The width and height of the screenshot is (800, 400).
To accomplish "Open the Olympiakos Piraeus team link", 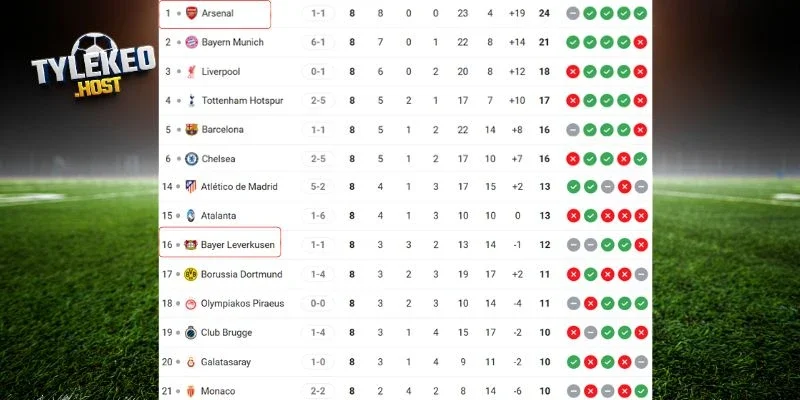I will point(242,303).
